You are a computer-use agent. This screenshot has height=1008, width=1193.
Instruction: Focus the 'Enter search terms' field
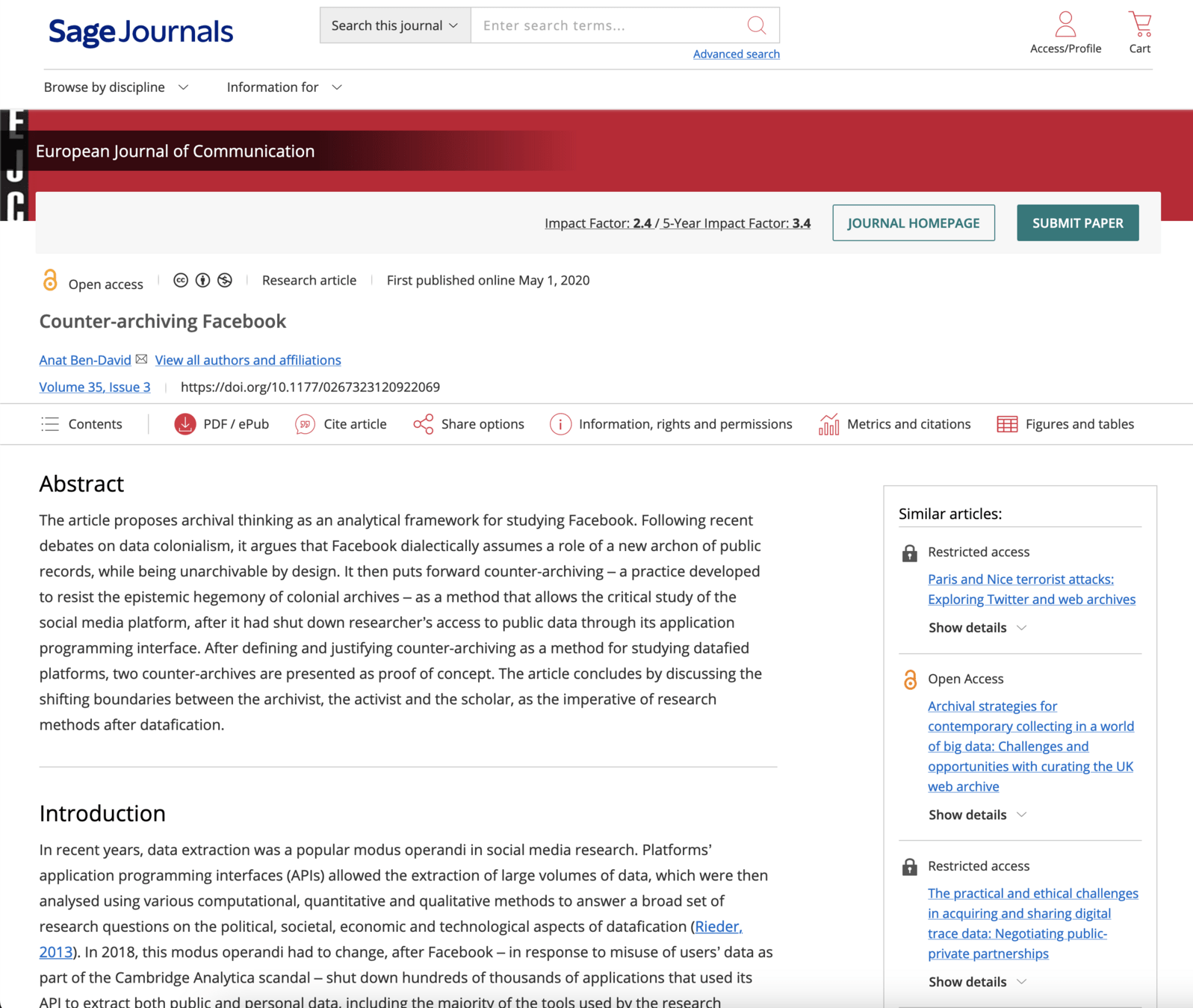(609, 25)
